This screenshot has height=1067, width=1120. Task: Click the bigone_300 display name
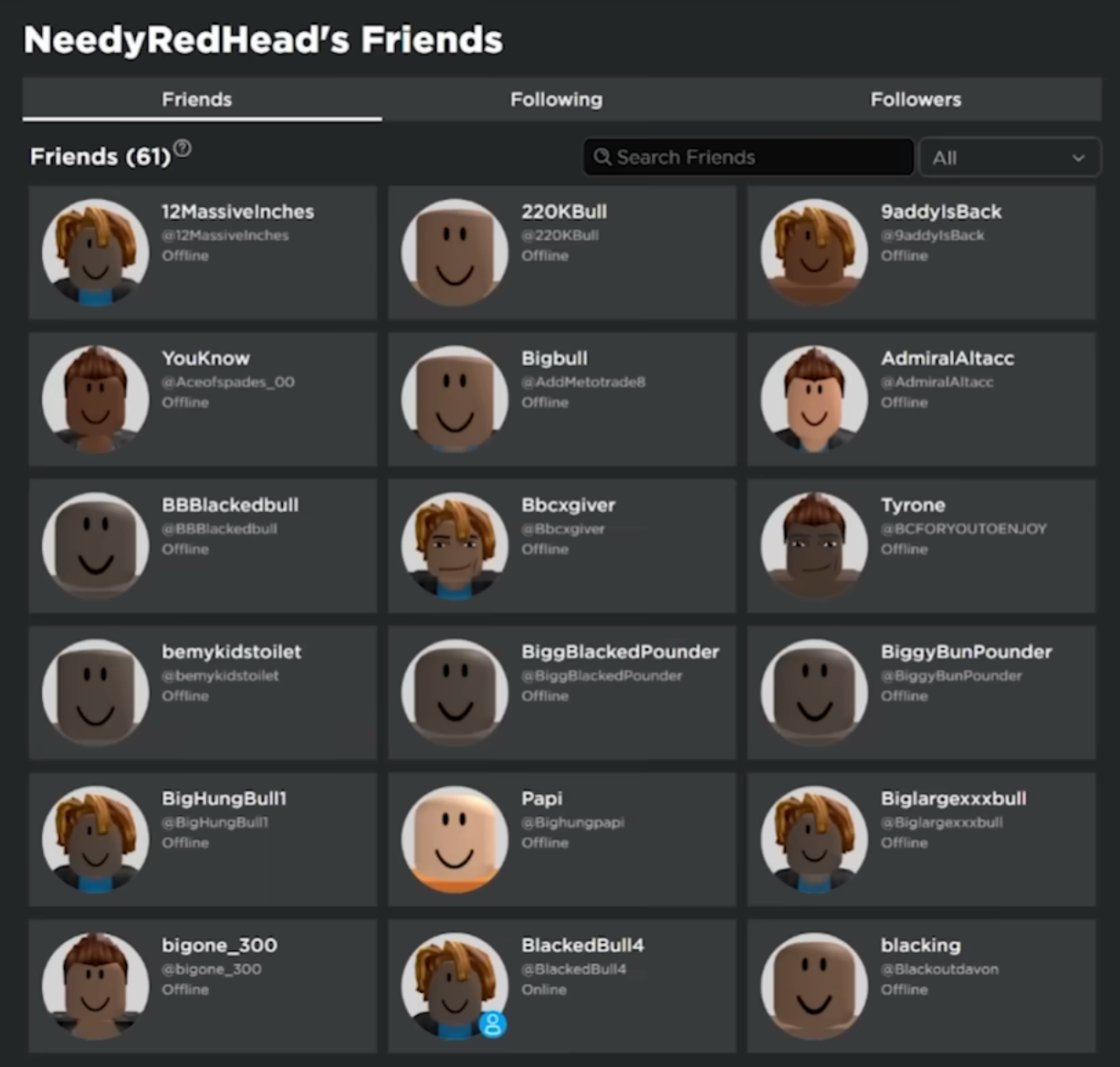[219, 946]
